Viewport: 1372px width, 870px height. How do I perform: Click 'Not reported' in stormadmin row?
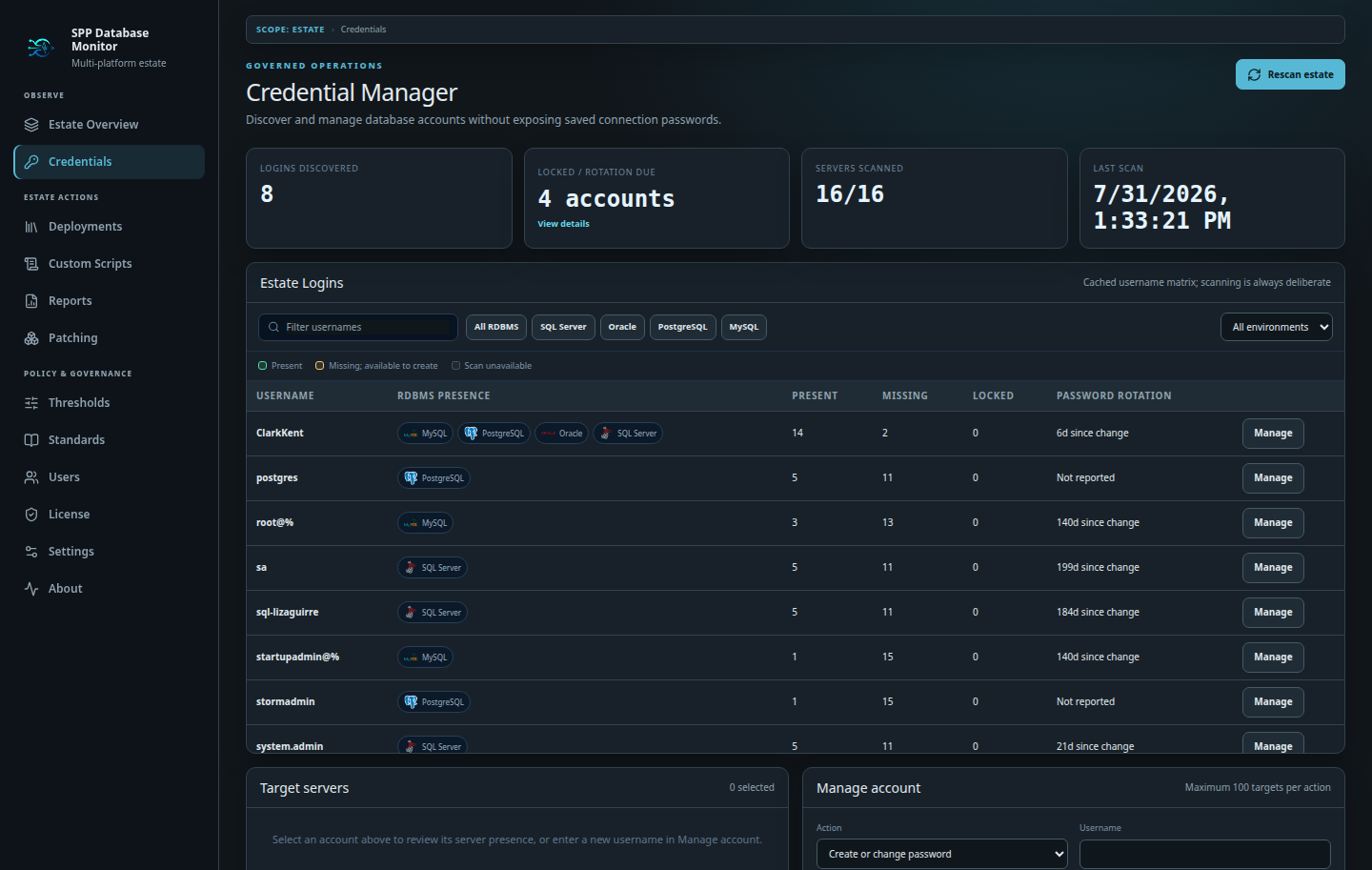(x=1085, y=702)
